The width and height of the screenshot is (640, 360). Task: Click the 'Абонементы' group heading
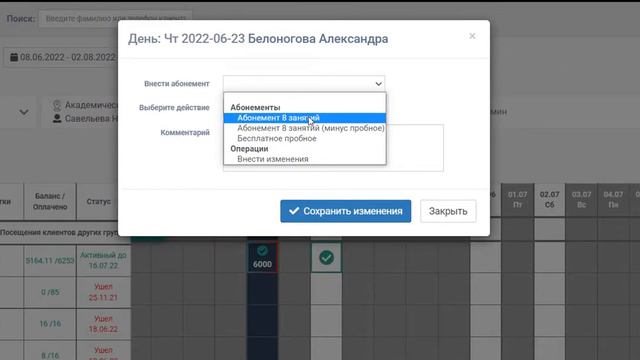coord(255,107)
